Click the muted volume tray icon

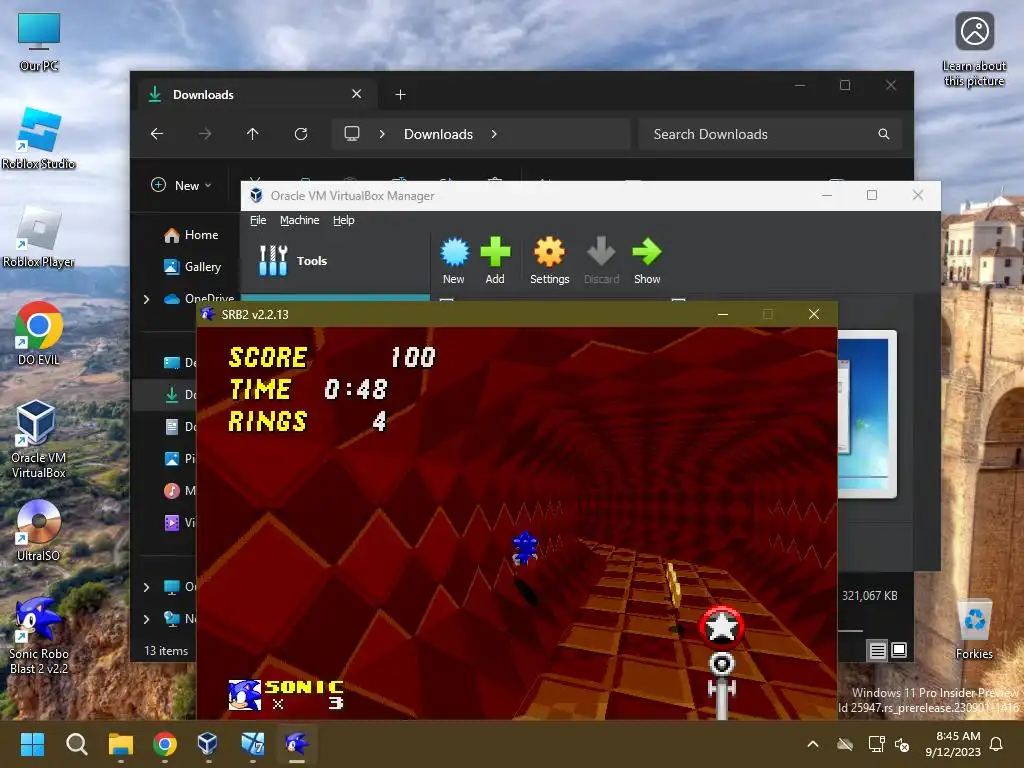pyautogui.click(x=902, y=744)
